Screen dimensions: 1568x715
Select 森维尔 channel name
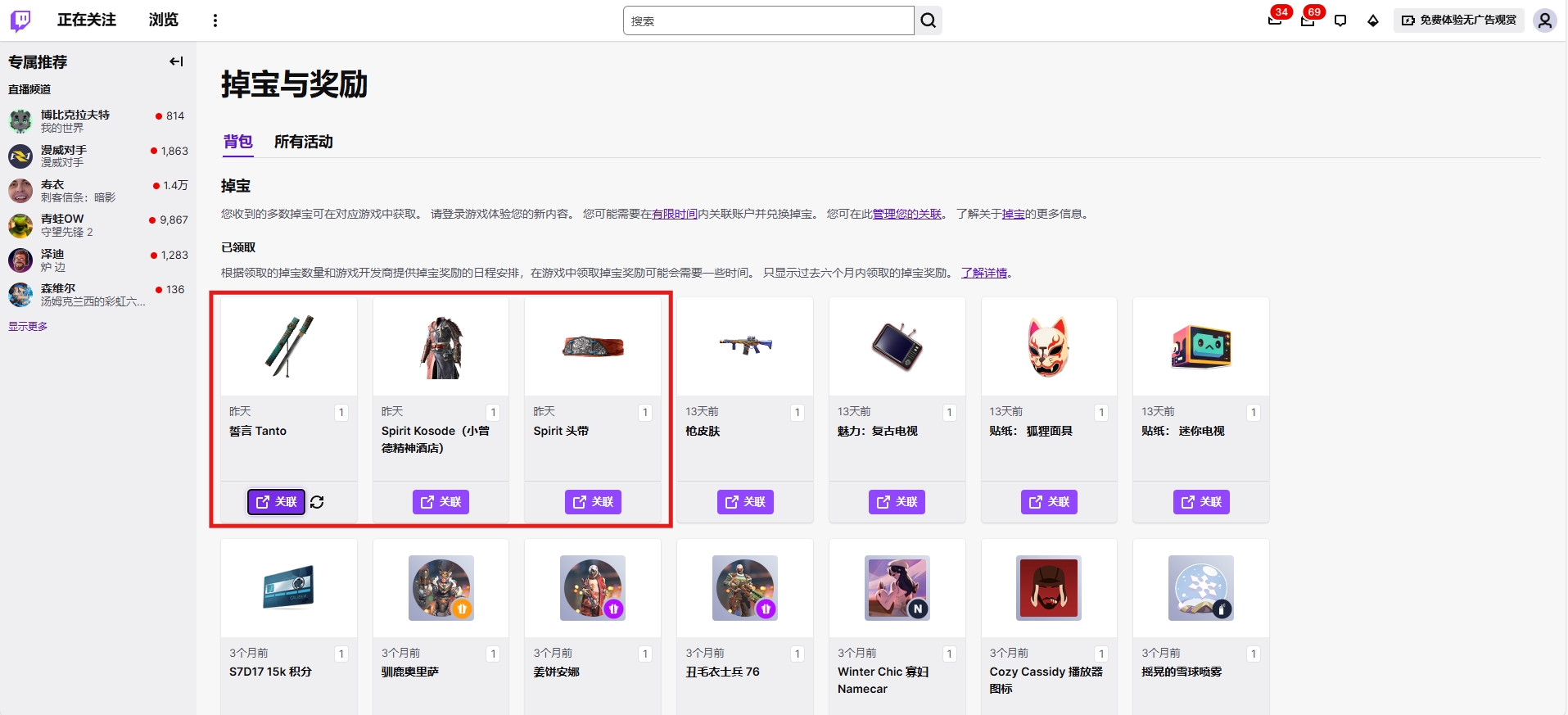[x=58, y=288]
